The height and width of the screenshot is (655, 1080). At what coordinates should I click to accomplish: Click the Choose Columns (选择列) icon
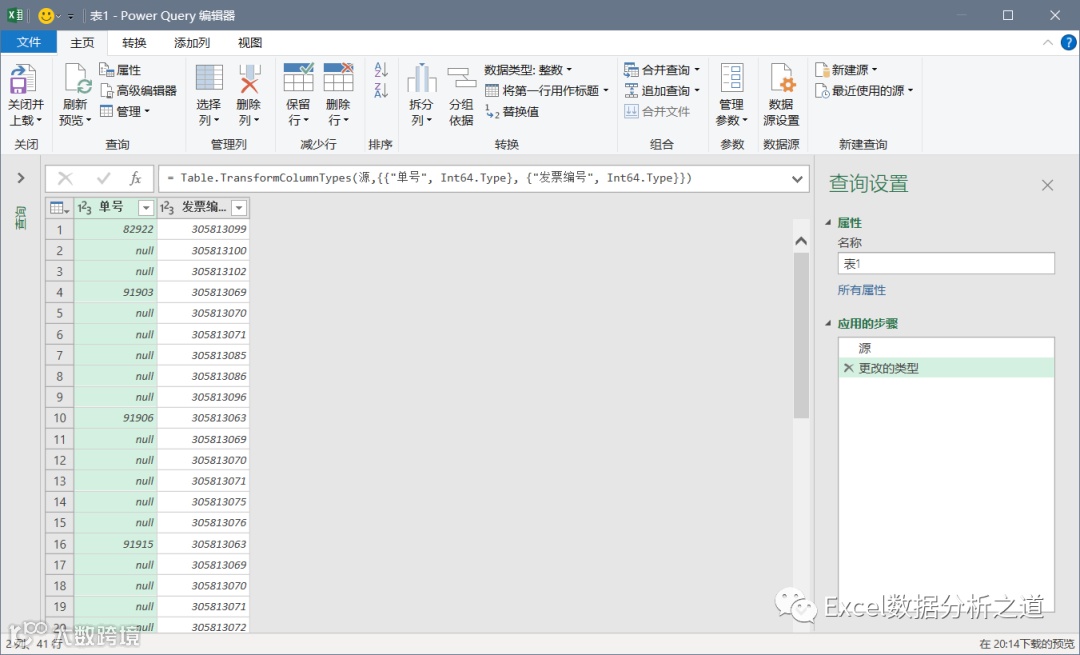tap(209, 78)
